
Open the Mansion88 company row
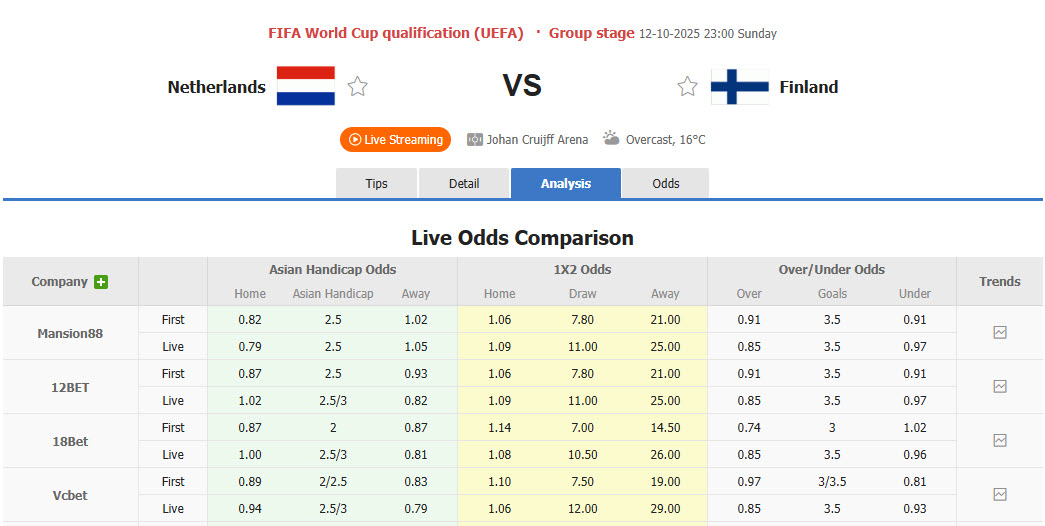71,334
